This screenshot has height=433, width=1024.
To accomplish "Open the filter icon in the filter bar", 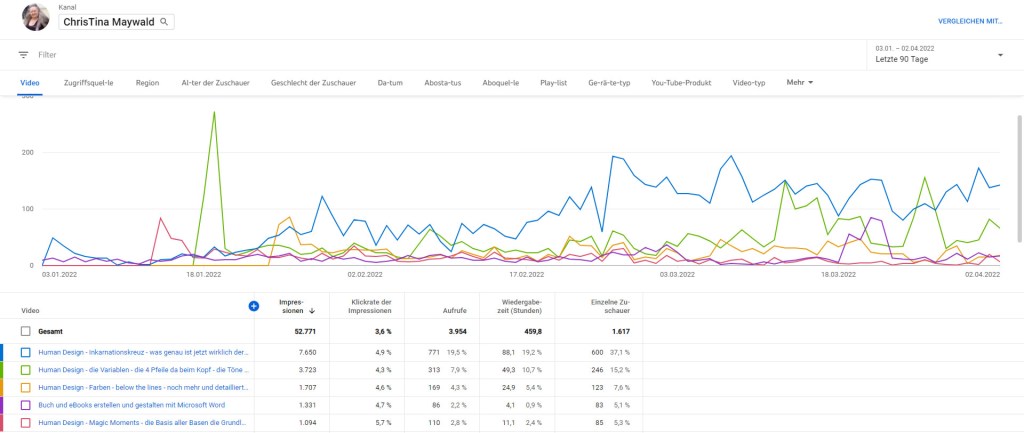I will tap(23, 55).
